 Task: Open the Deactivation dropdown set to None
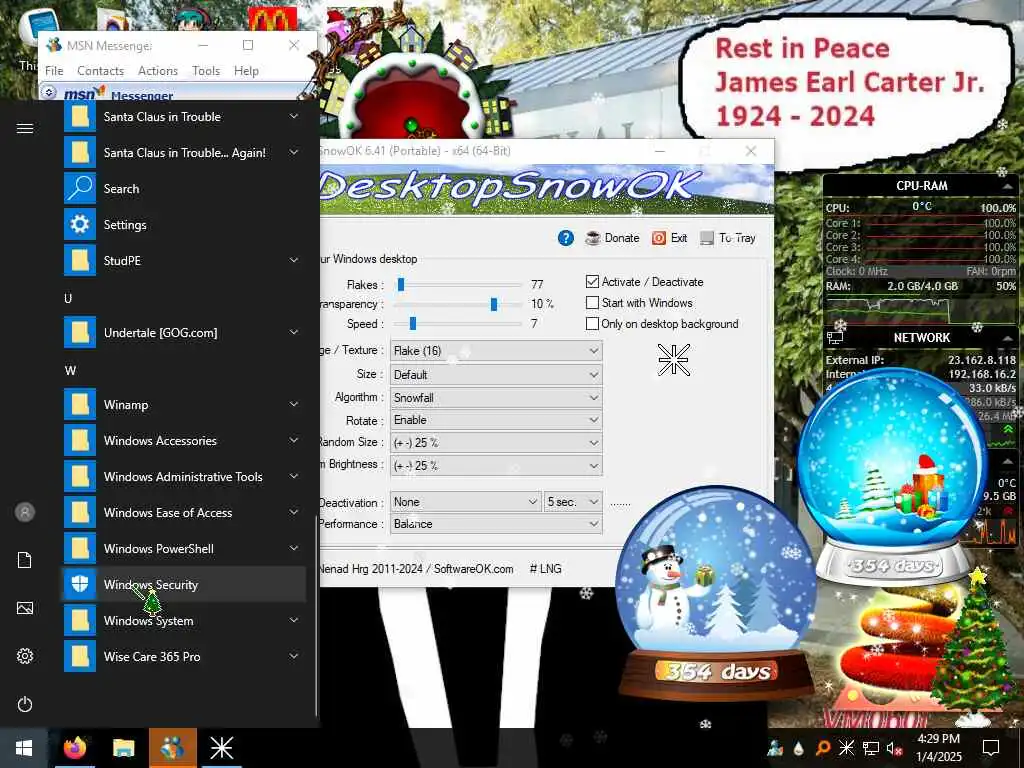point(466,502)
